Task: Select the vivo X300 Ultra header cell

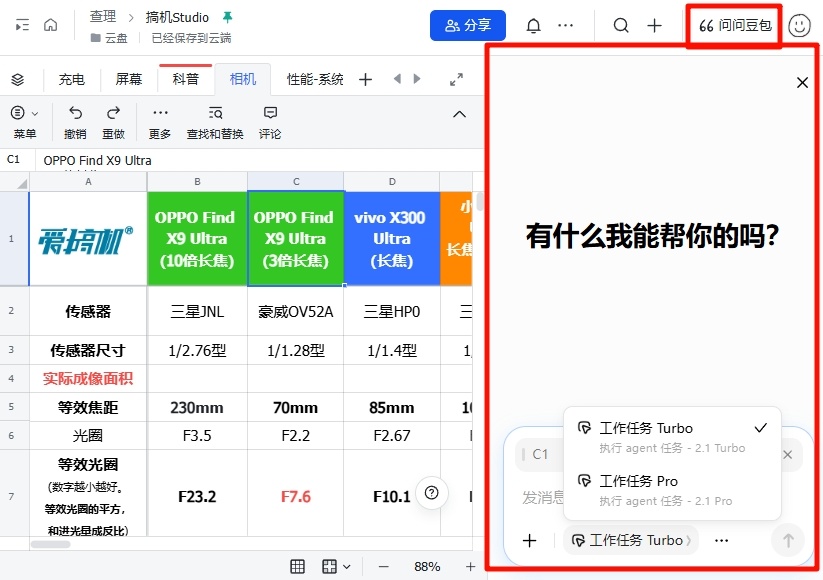Action: click(x=392, y=239)
